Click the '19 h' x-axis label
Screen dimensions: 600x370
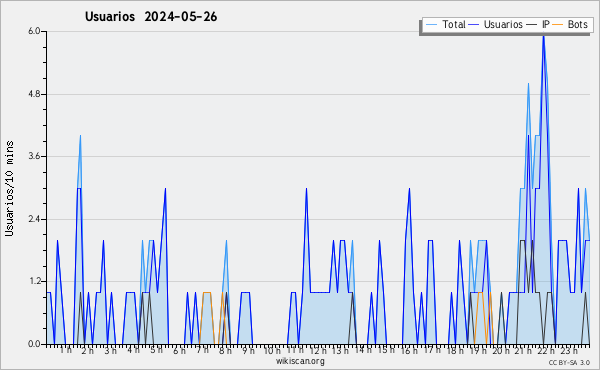point(478,350)
